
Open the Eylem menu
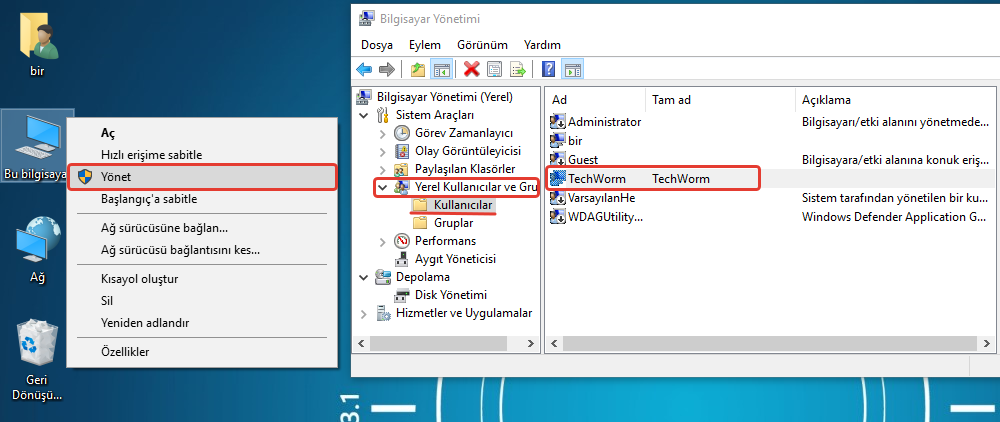click(x=424, y=45)
